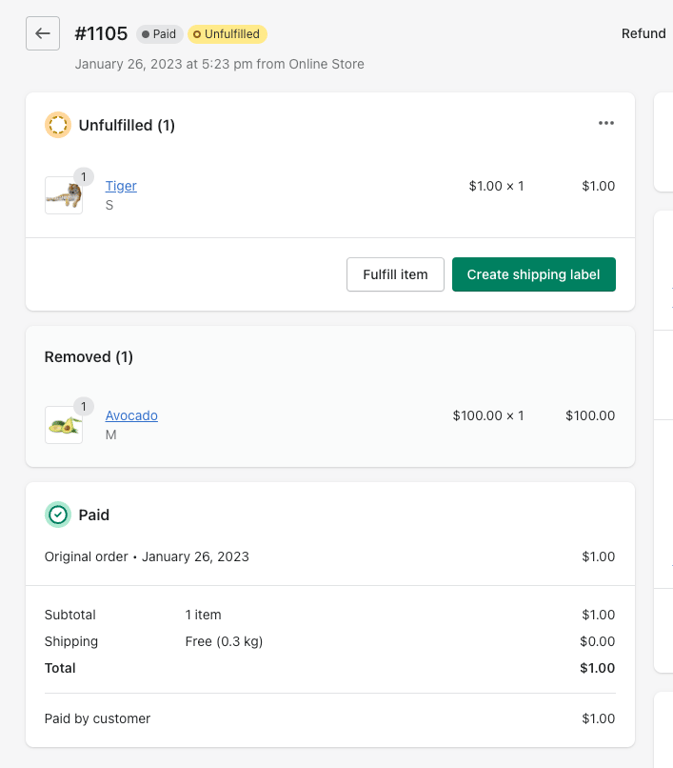Open the three-dot menu in Unfulfilled card
The width and height of the screenshot is (673, 768).
pyautogui.click(x=606, y=123)
